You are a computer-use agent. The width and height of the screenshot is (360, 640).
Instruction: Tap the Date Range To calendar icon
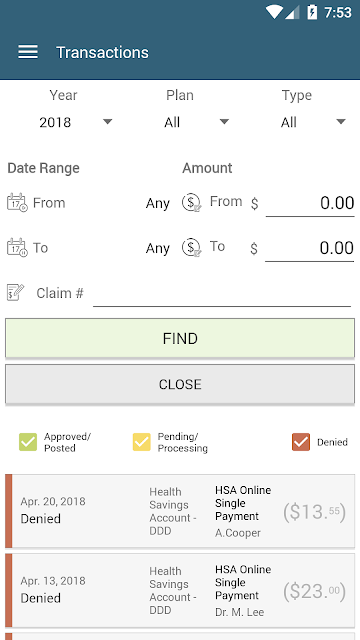click(x=17, y=248)
